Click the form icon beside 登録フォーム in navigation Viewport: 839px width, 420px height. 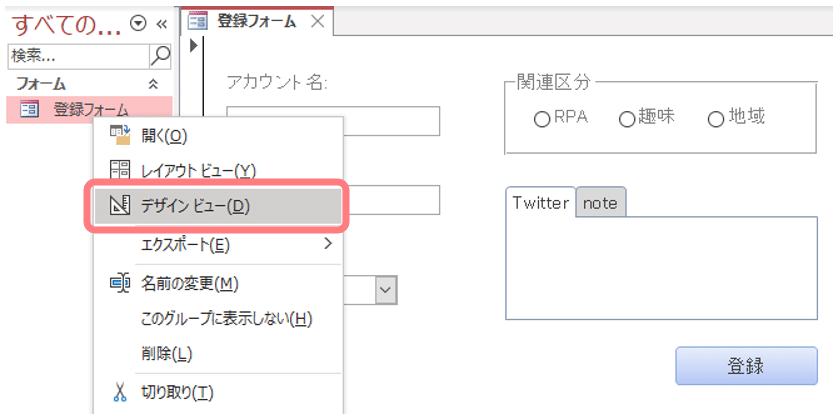[x=29, y=110]
